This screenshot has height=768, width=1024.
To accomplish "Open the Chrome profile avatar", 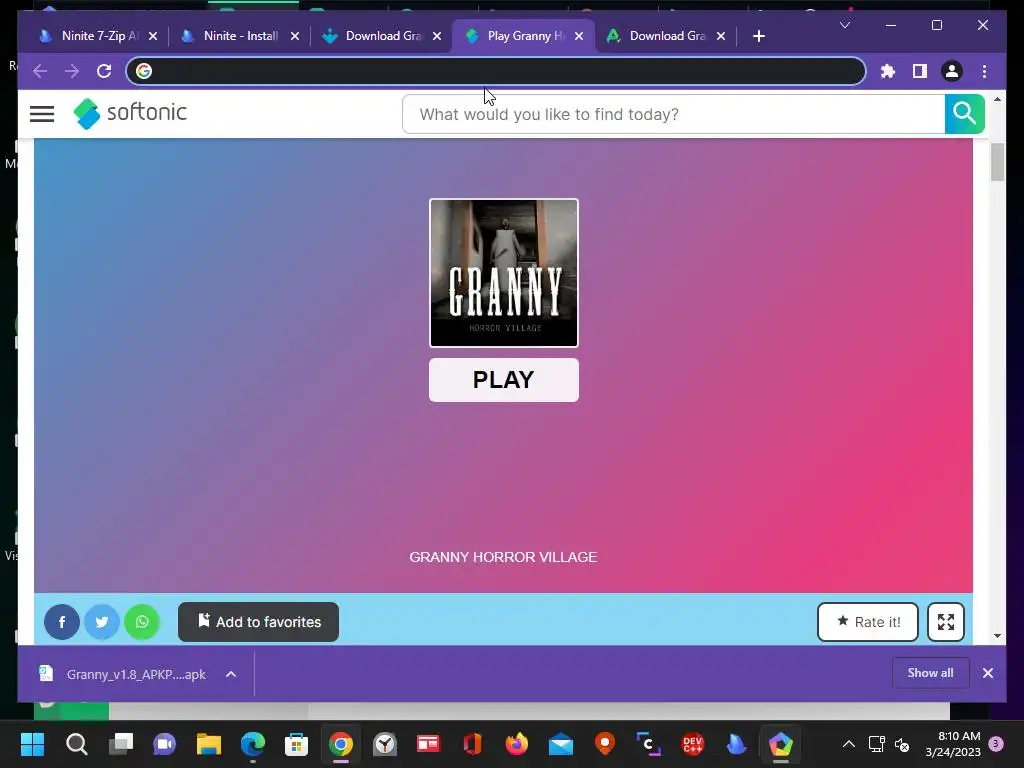I will pos(952,71).
